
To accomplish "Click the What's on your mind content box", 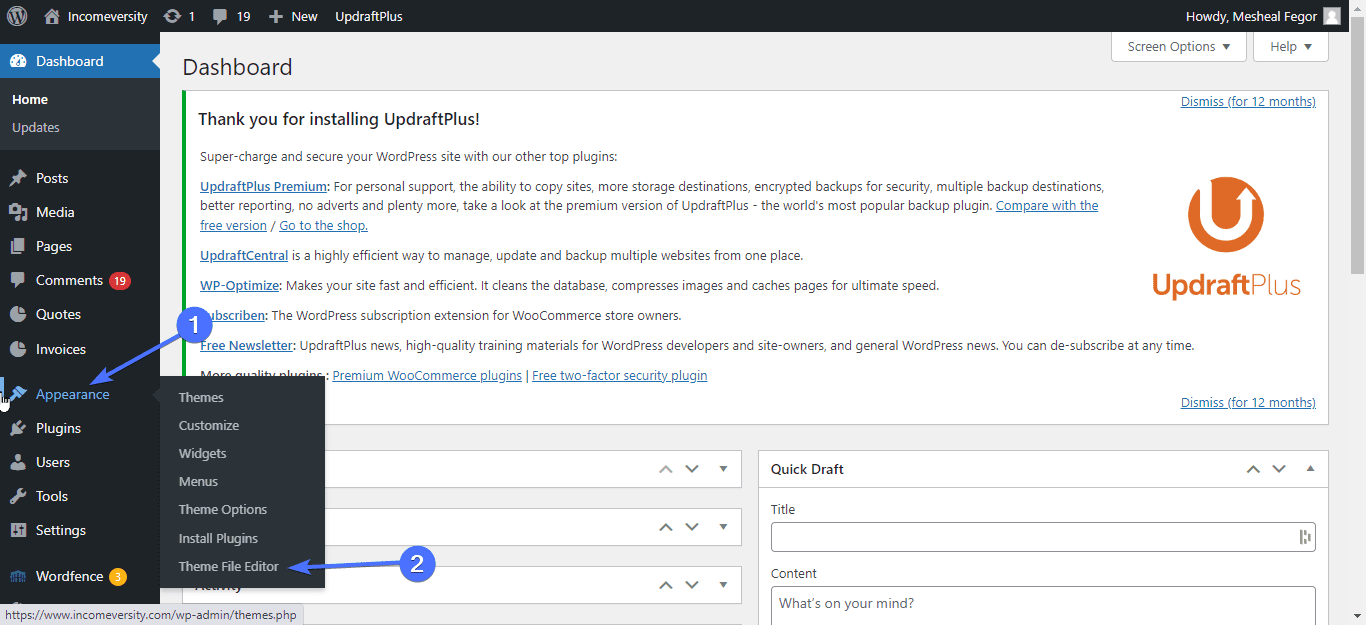I will point(1043,605).
